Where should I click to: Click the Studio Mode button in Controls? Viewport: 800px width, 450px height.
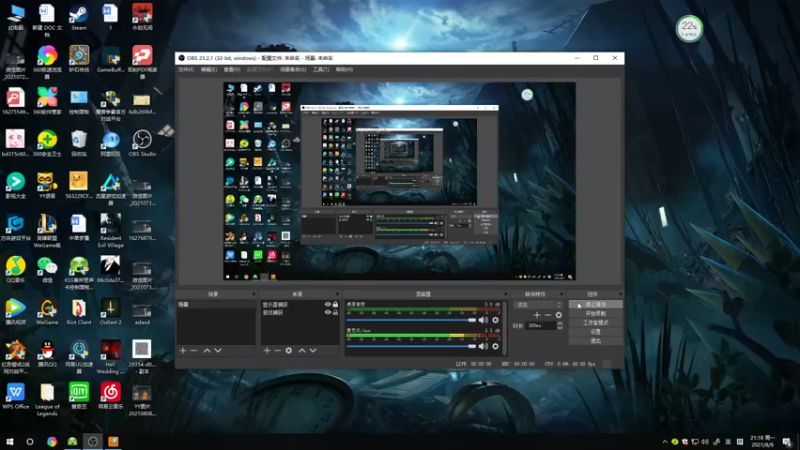click(595, 323)
